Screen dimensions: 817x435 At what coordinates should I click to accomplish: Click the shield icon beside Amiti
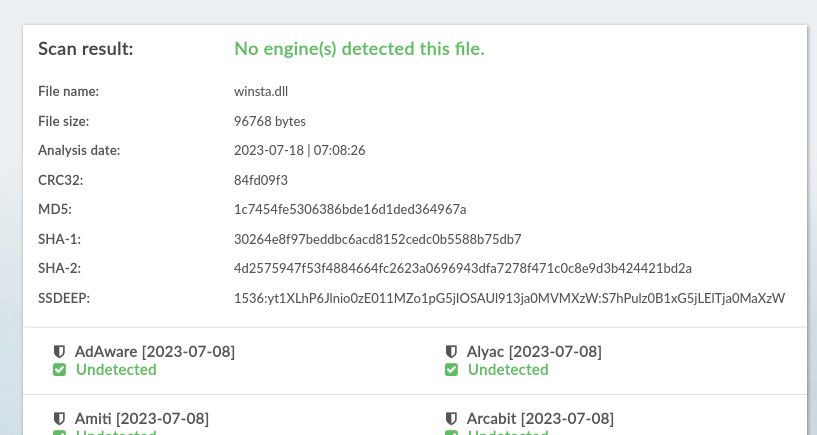pyautogui.click(x=59, y=419)
